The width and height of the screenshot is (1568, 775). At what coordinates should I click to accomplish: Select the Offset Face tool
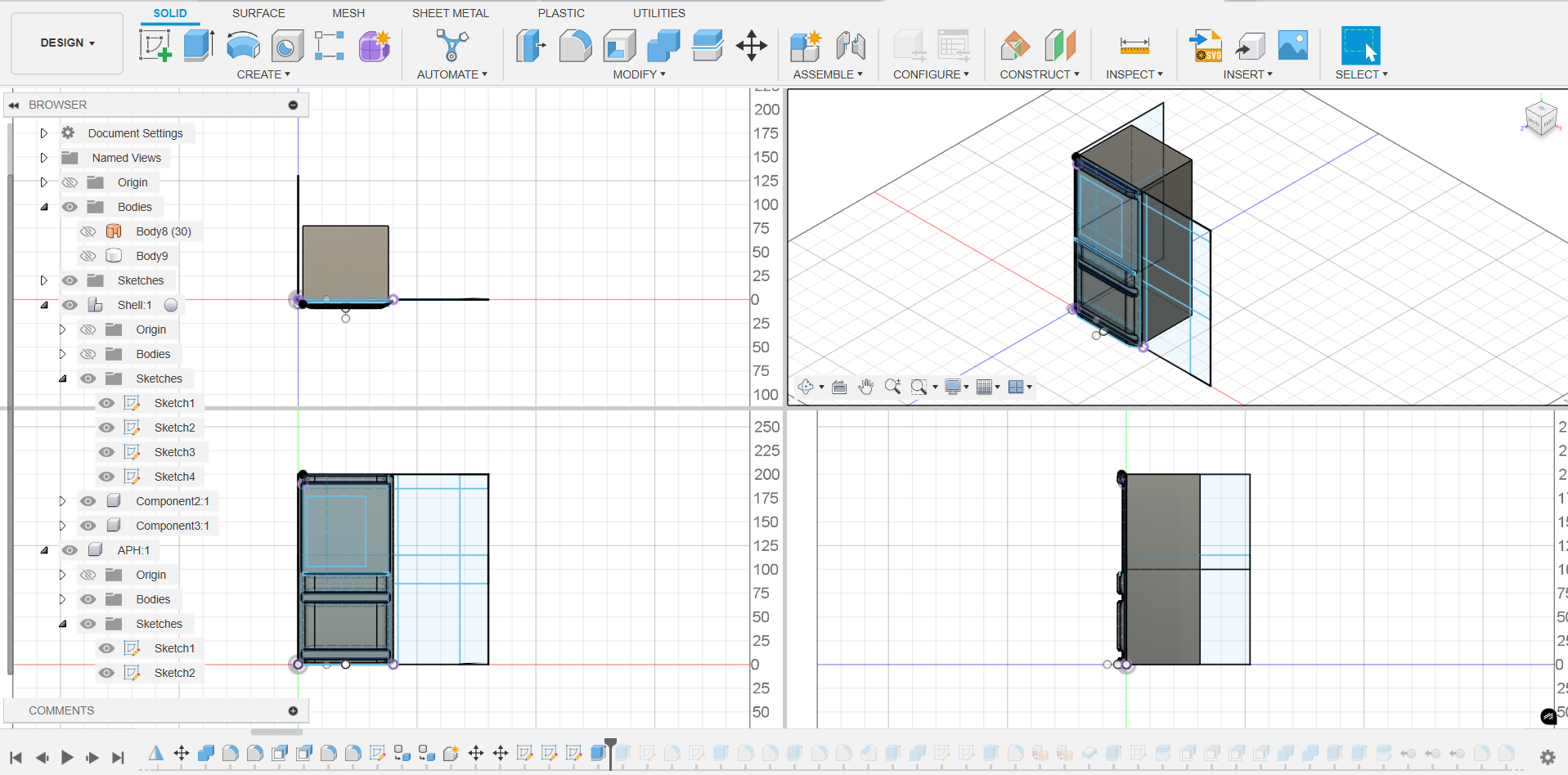click(x=708, y=46)
